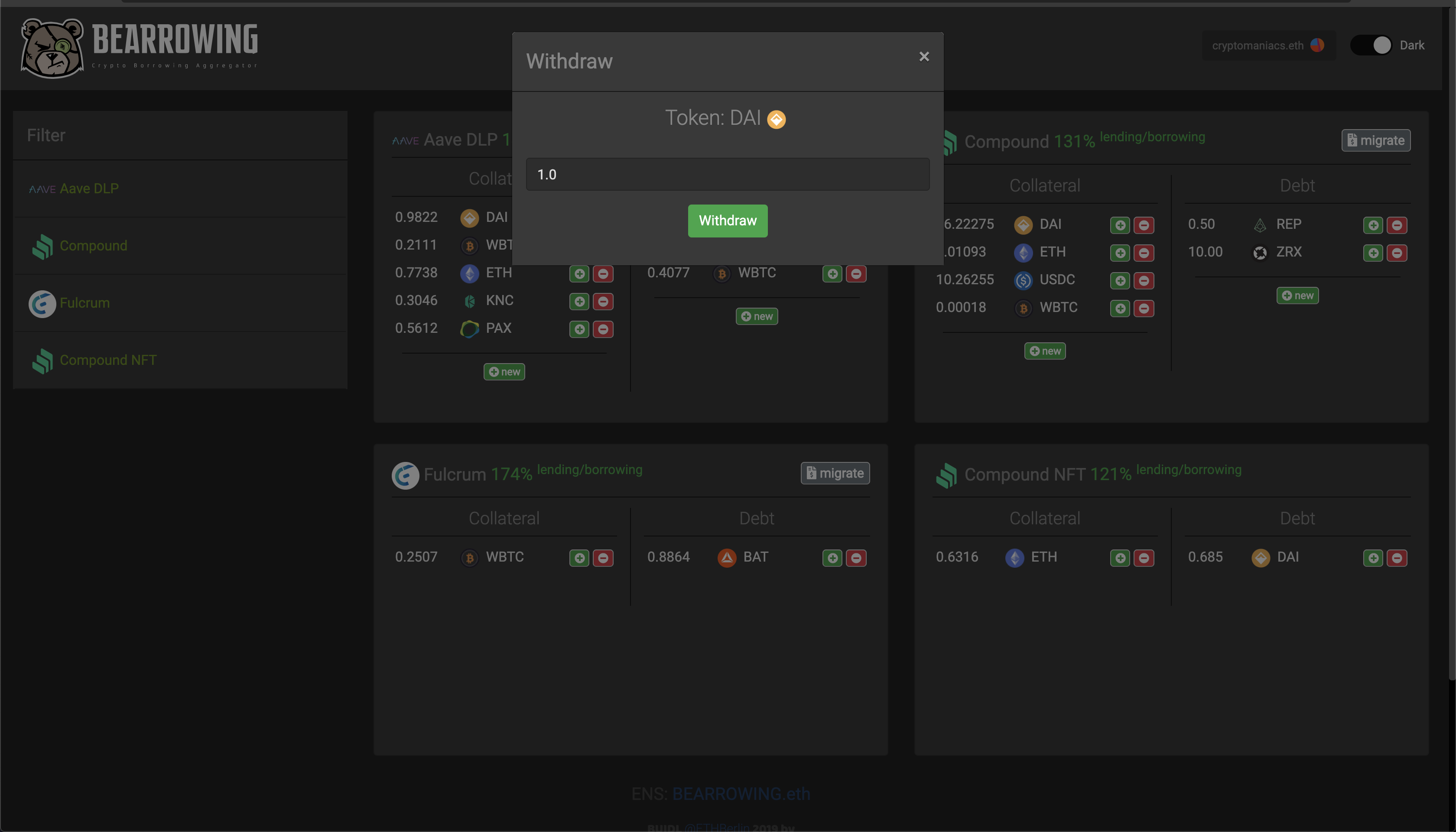Click minus icon for Fulcrum WBTC collateral

603,558
